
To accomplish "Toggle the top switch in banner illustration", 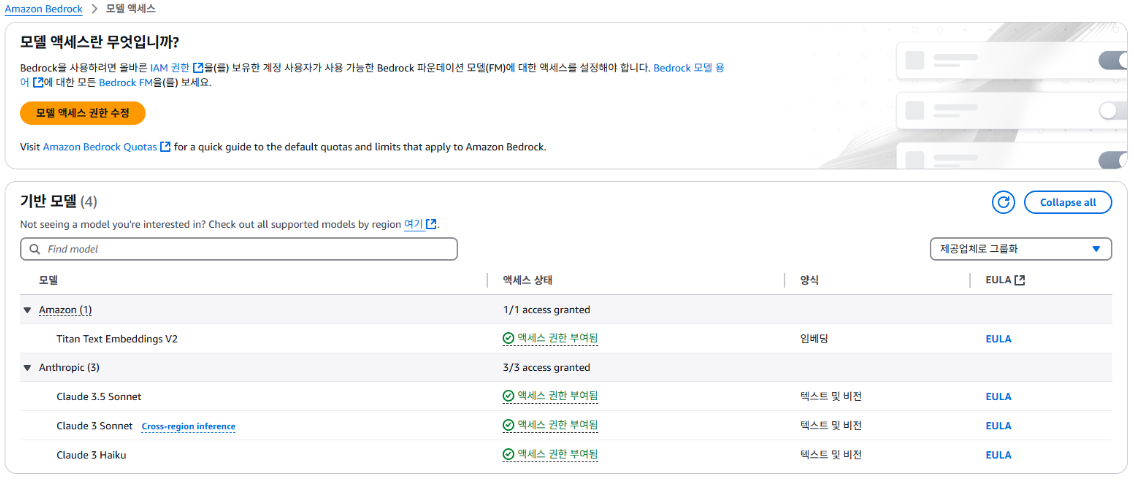I will pos(1112,60).
